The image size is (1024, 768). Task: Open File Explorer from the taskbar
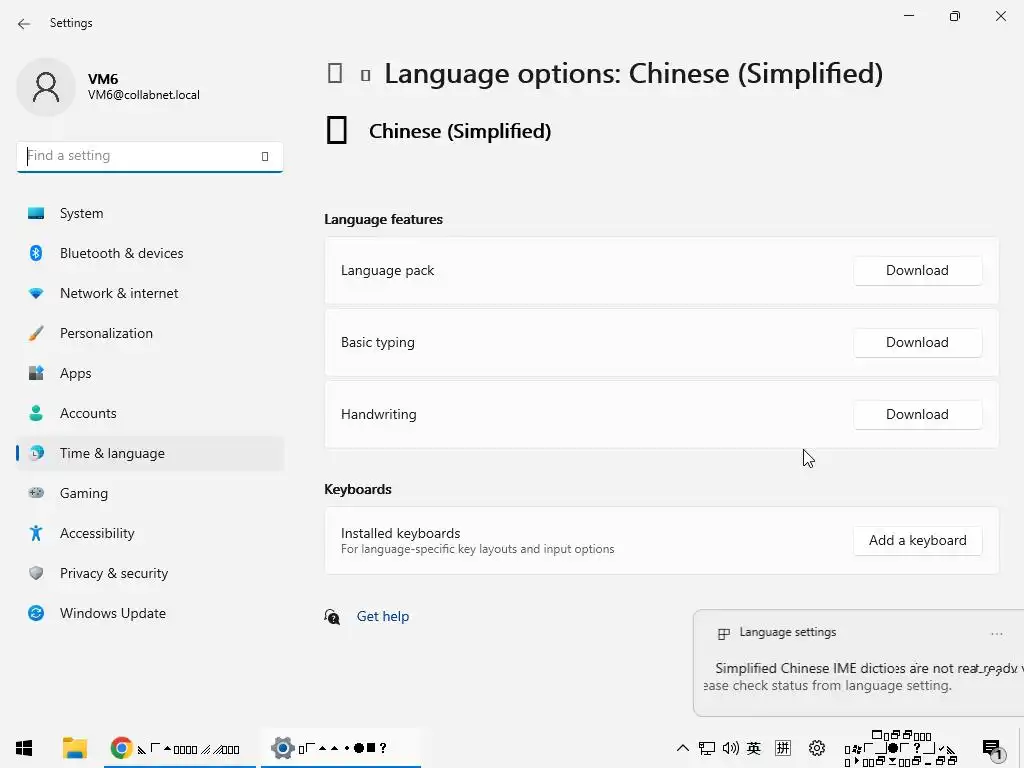pos(74,748)
